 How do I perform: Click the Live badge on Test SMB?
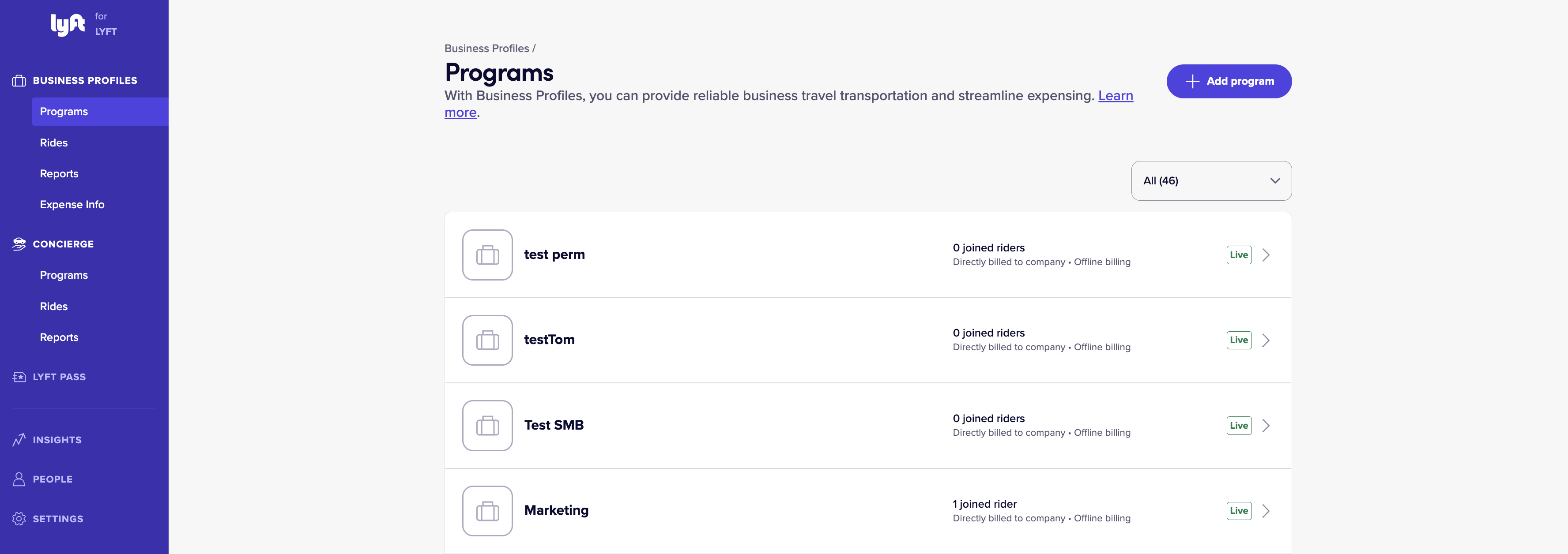coord(1239,425)
